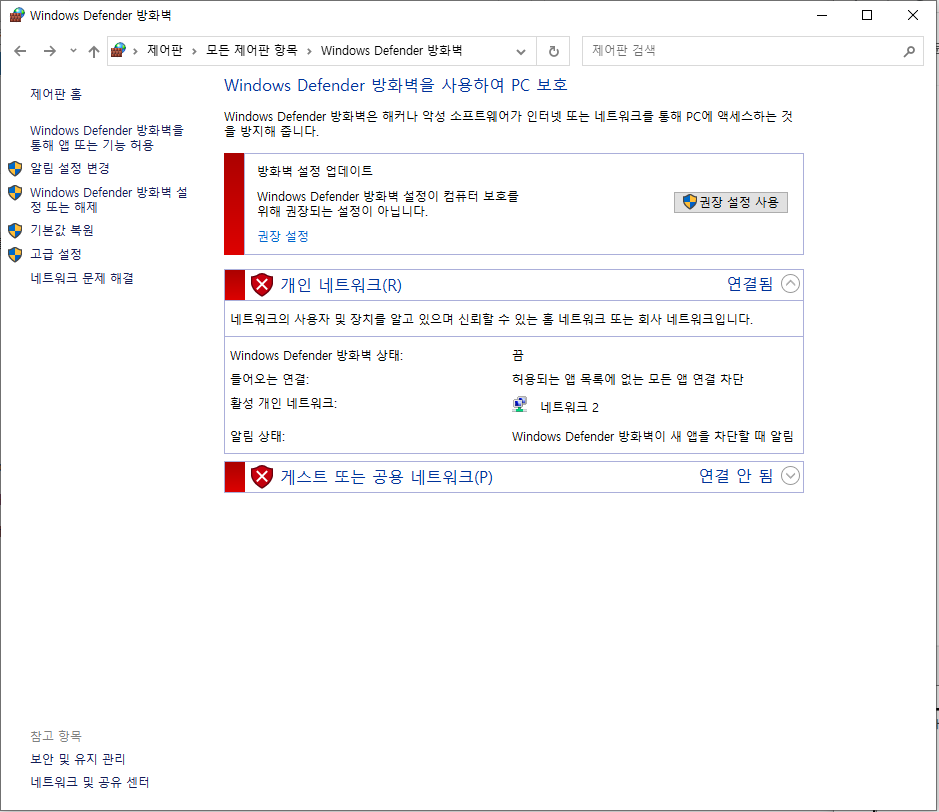Click the forward navigation arrow
Viewport: 939px width, 812px height.
(x=50, y=51)
